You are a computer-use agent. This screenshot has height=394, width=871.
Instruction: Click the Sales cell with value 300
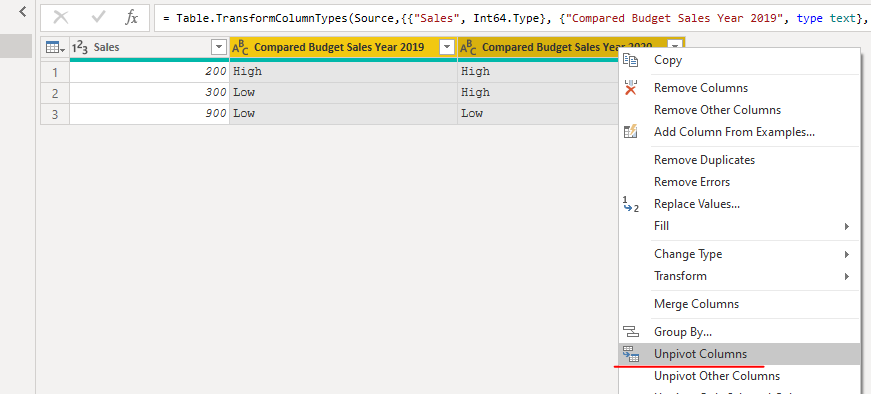pos(149,93)
